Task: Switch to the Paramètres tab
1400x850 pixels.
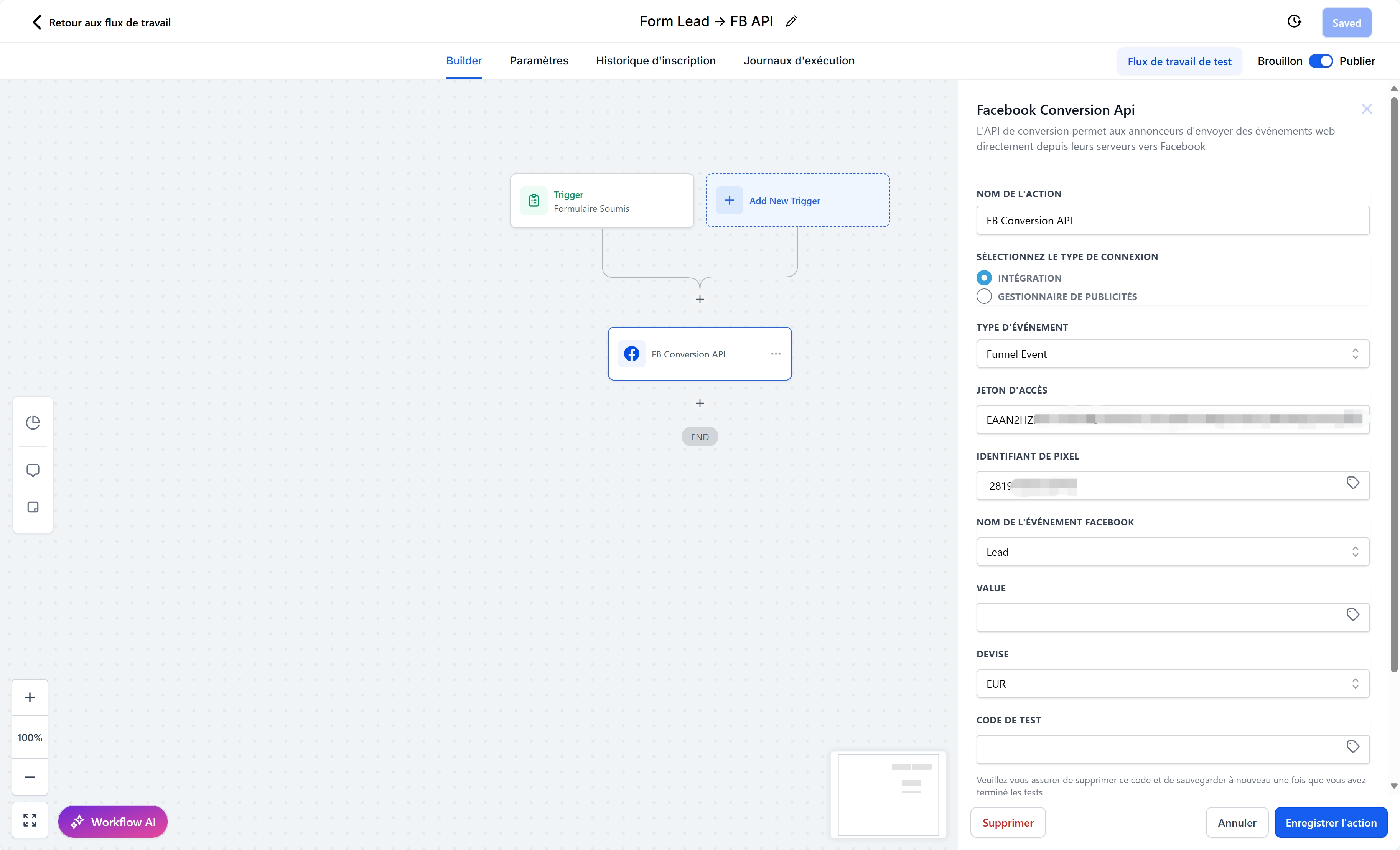Action: click(x=539, y=61)
